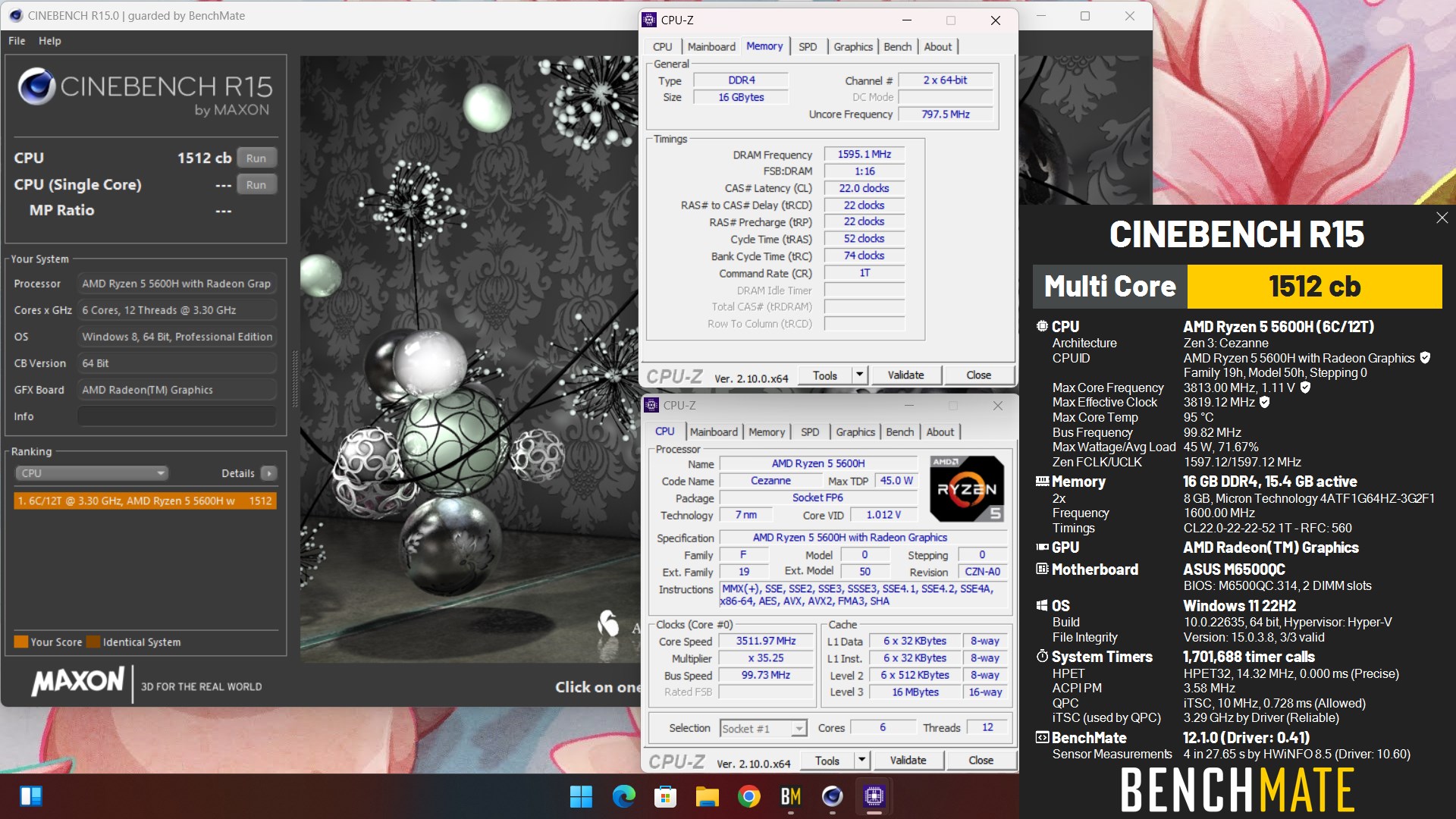This screenshot has height=819, width=1456.
Task: Open Microsoft Store taskbar icon
Action: pyautogui.click(x=665, y=796)
